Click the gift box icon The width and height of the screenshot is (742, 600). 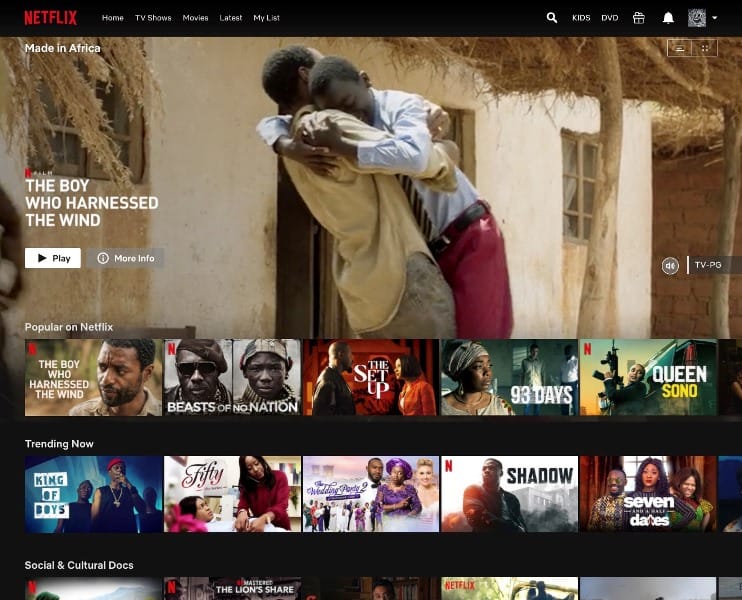click(639, 18)
